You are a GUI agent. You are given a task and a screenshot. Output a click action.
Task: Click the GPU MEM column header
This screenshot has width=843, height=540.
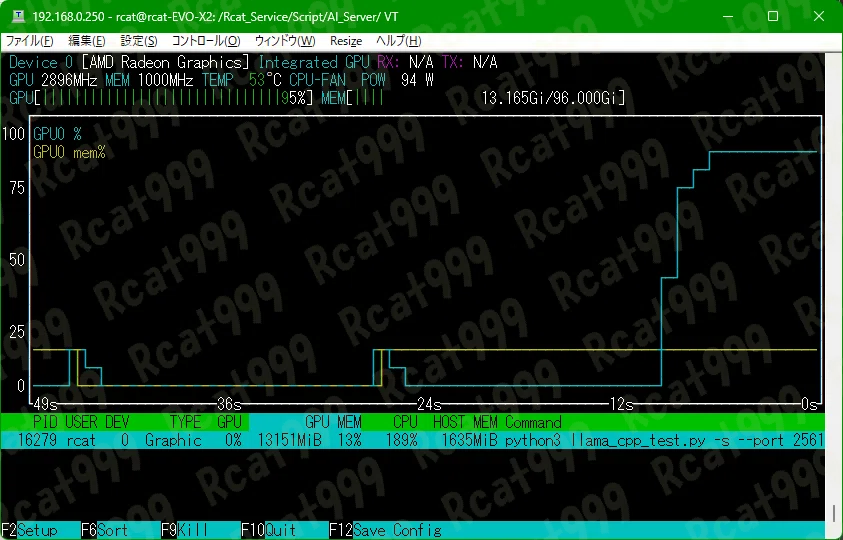(333, 422)
